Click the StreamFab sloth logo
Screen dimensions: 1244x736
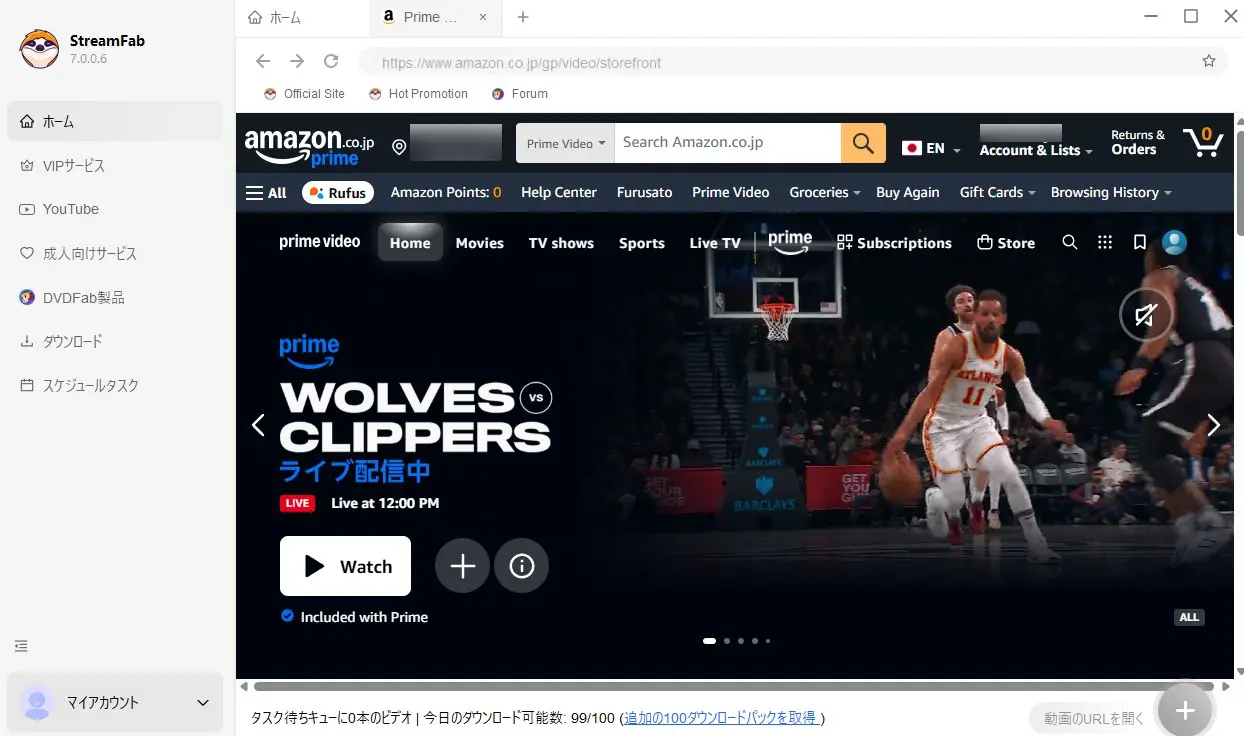[x=40, y=49]
